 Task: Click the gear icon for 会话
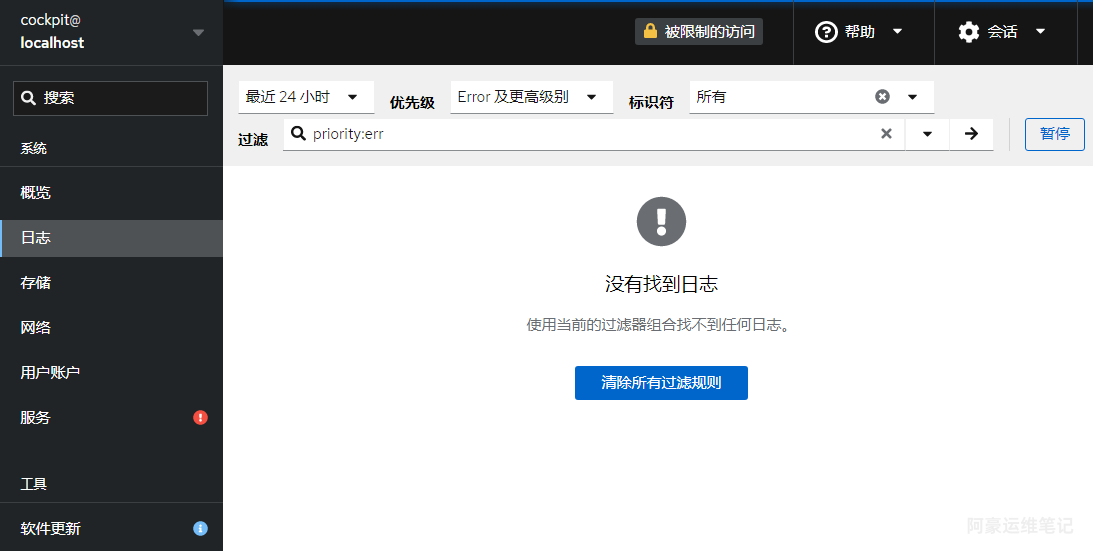click(968, 32)
